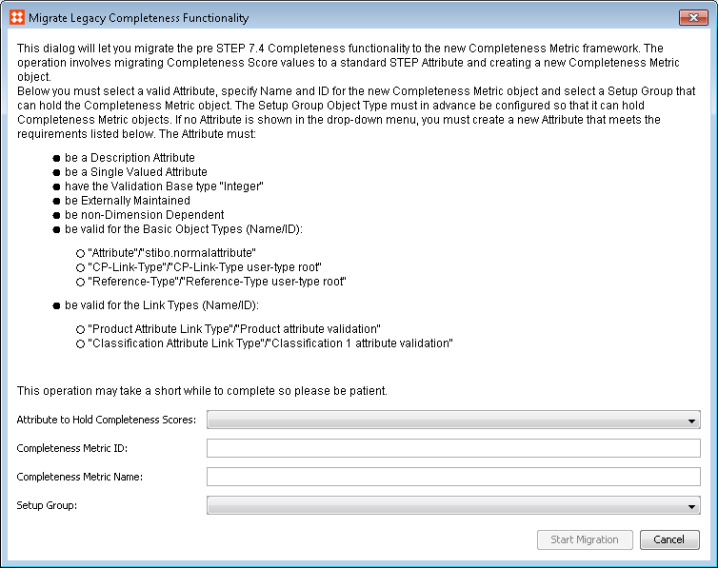The image size is (718, 568).
Task: Click the hollow bullet beside "Attribute"/"stibo.normalattribute"
Action: [81, 253]
